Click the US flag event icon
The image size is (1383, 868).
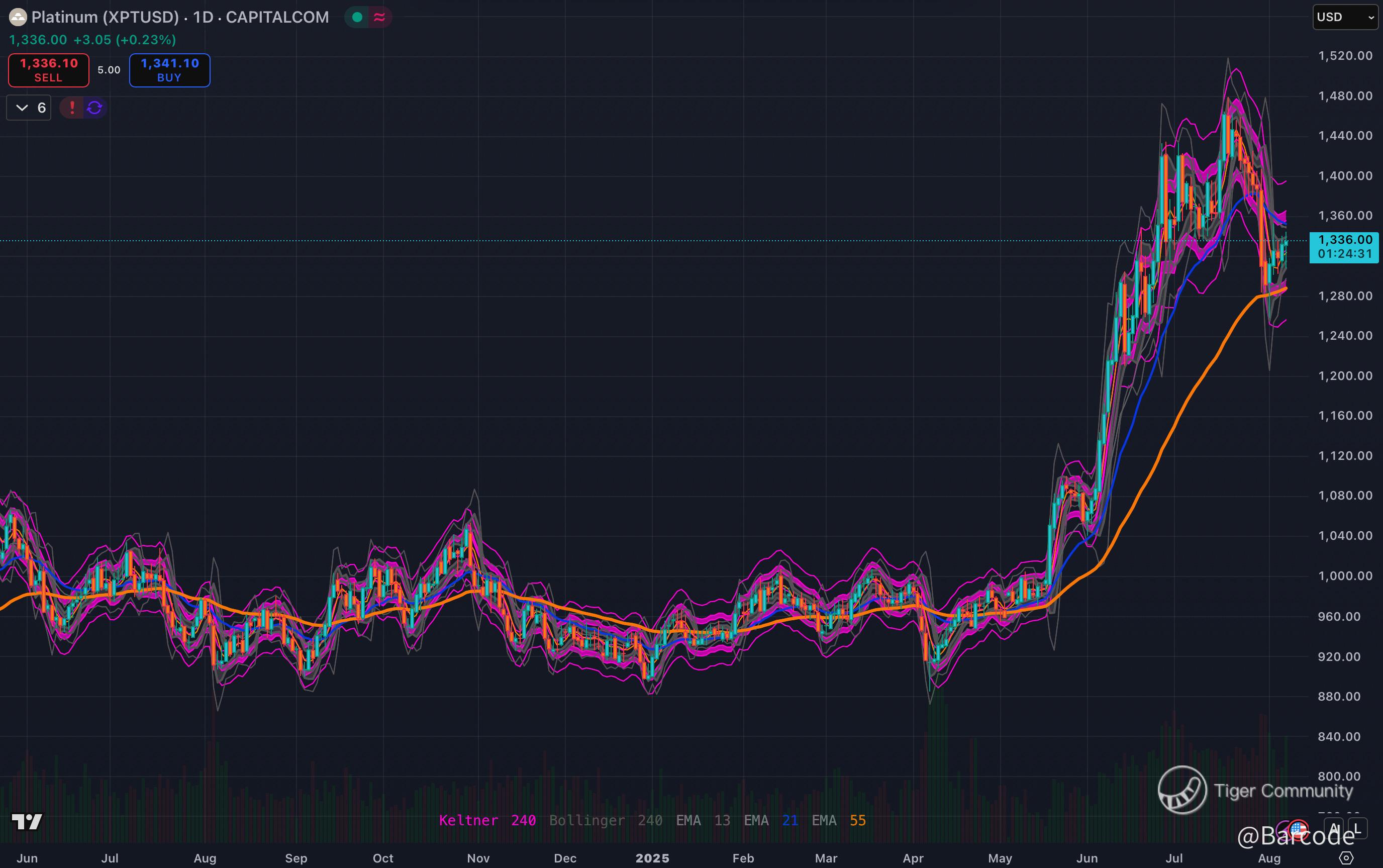click(1298, 828)
